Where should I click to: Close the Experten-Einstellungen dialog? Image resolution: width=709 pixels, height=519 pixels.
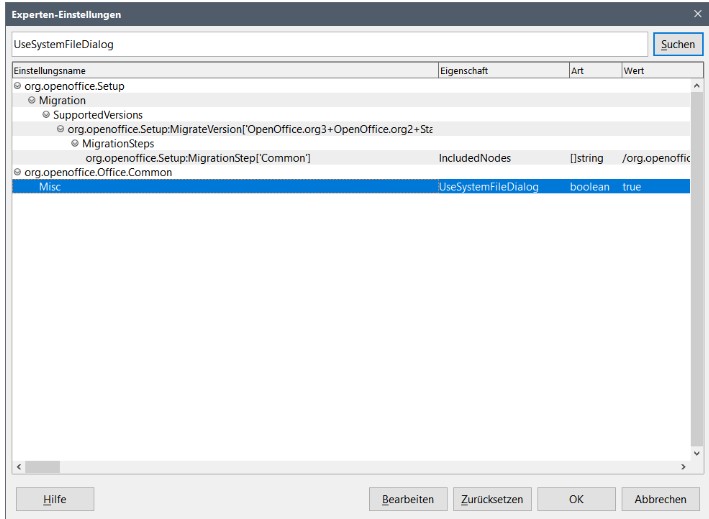coord(697,14)
